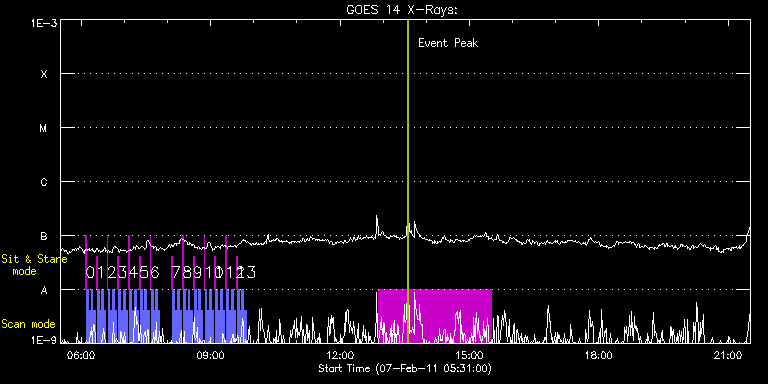The width and height of the screenshot is (768, 384).
Task: Click the X flare class axis label
Action: (x=44, y=74)
